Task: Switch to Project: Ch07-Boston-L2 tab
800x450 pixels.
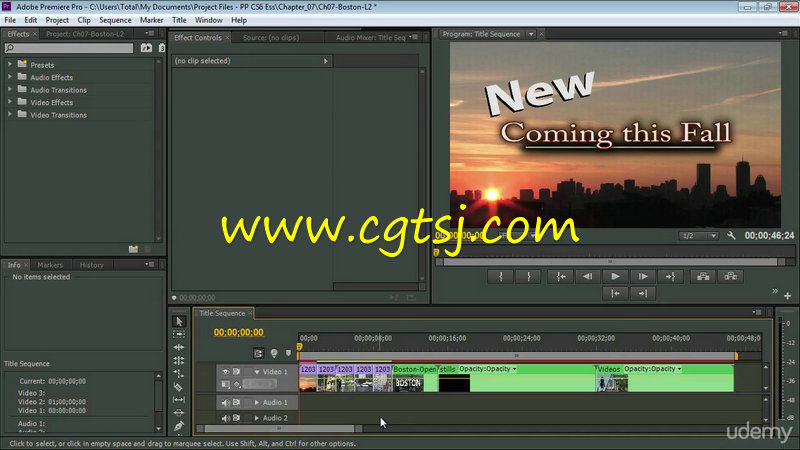Action: point(85,34)
